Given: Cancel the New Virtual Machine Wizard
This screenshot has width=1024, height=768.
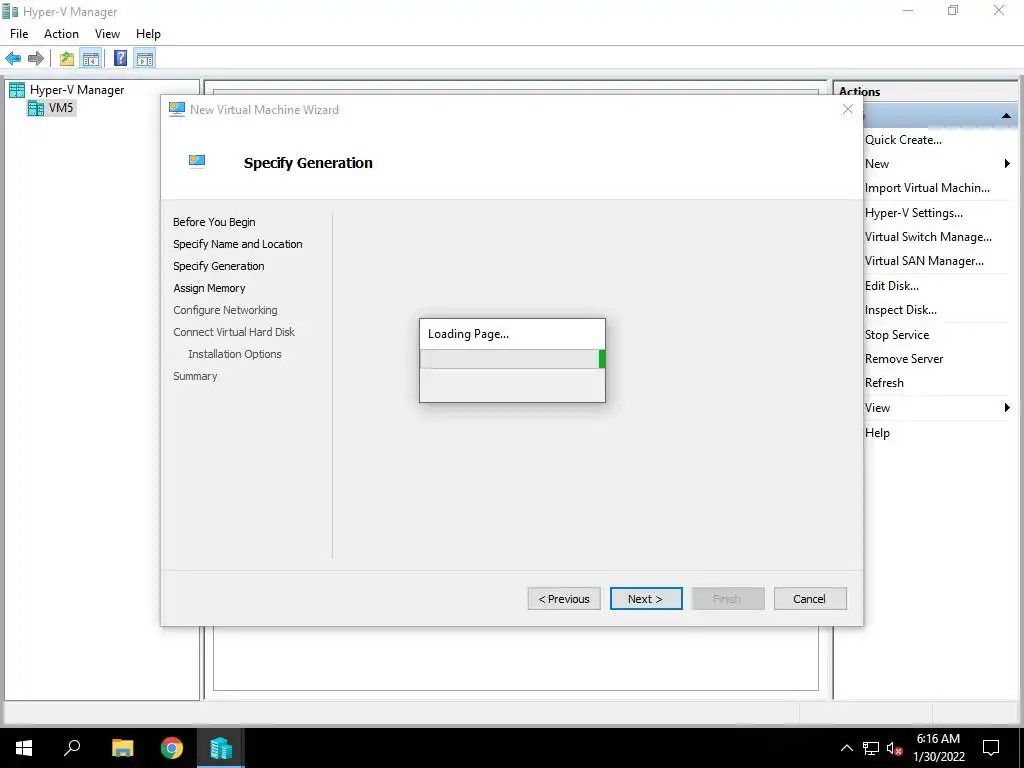Looking at the screenshot, I should pos(810,599).
